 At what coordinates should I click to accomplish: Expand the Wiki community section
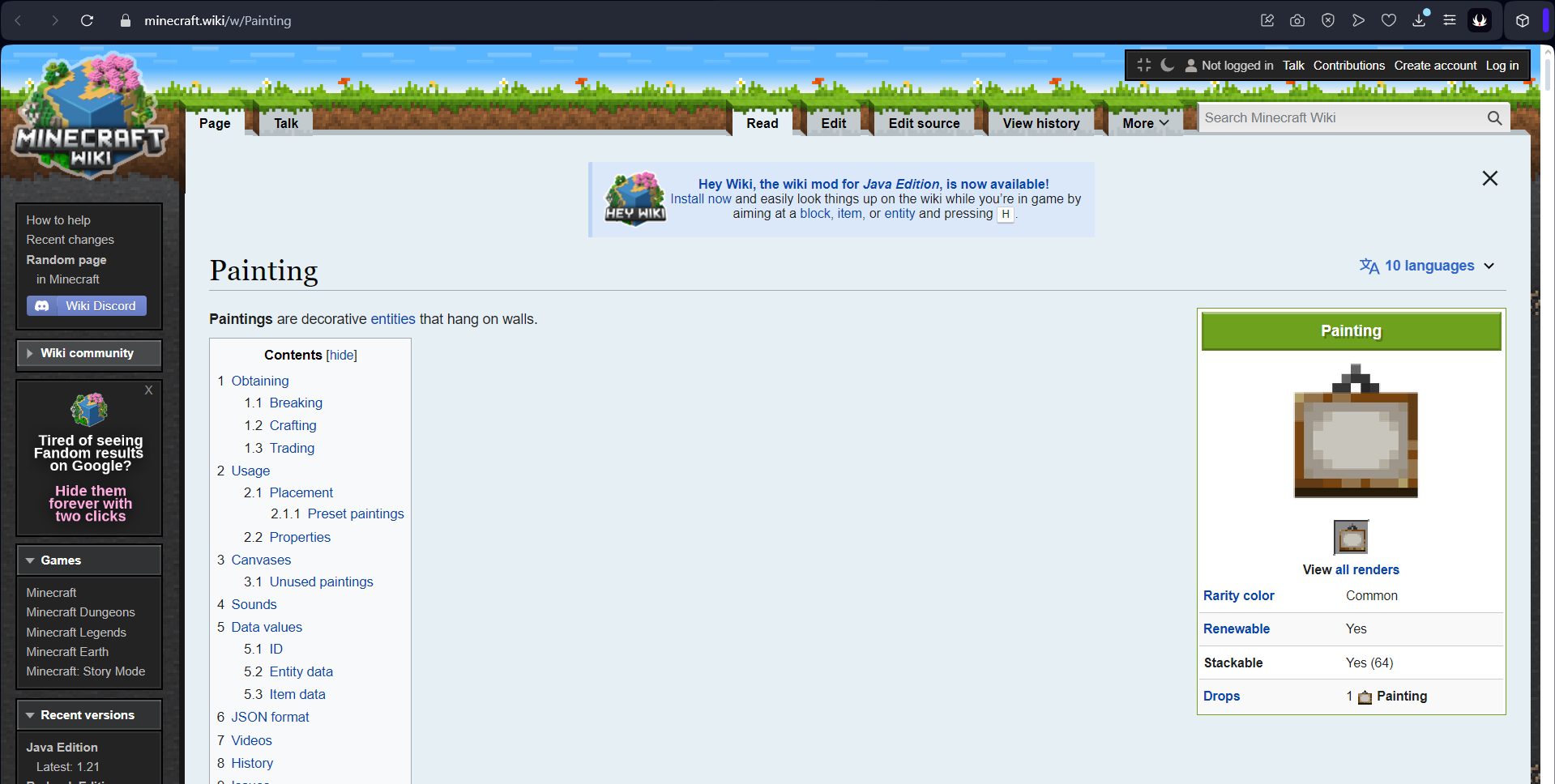pyautogui.click(x=89, y=353)
